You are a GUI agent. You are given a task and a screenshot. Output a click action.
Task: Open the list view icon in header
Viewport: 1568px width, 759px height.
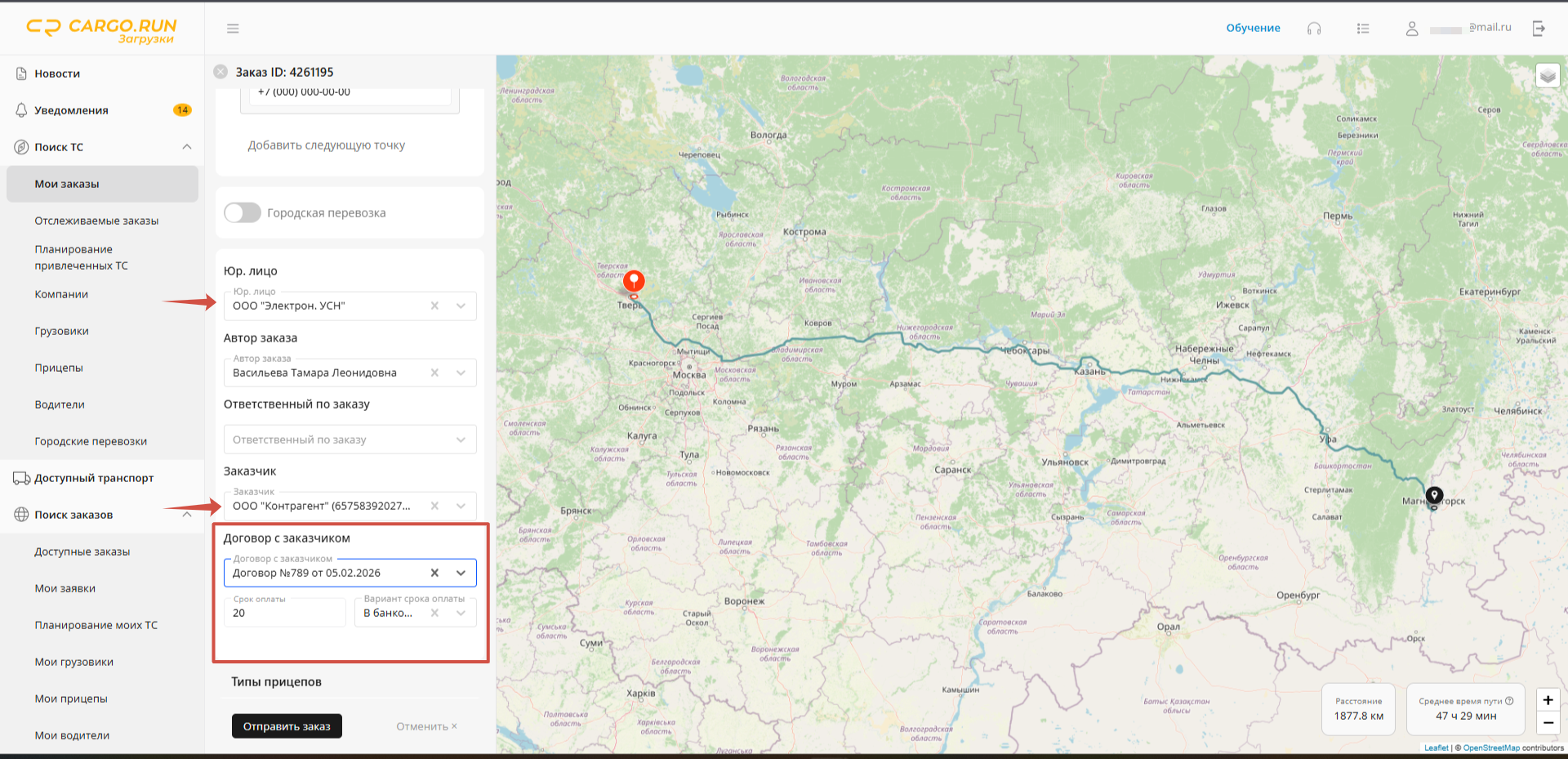coord(1363,29)
